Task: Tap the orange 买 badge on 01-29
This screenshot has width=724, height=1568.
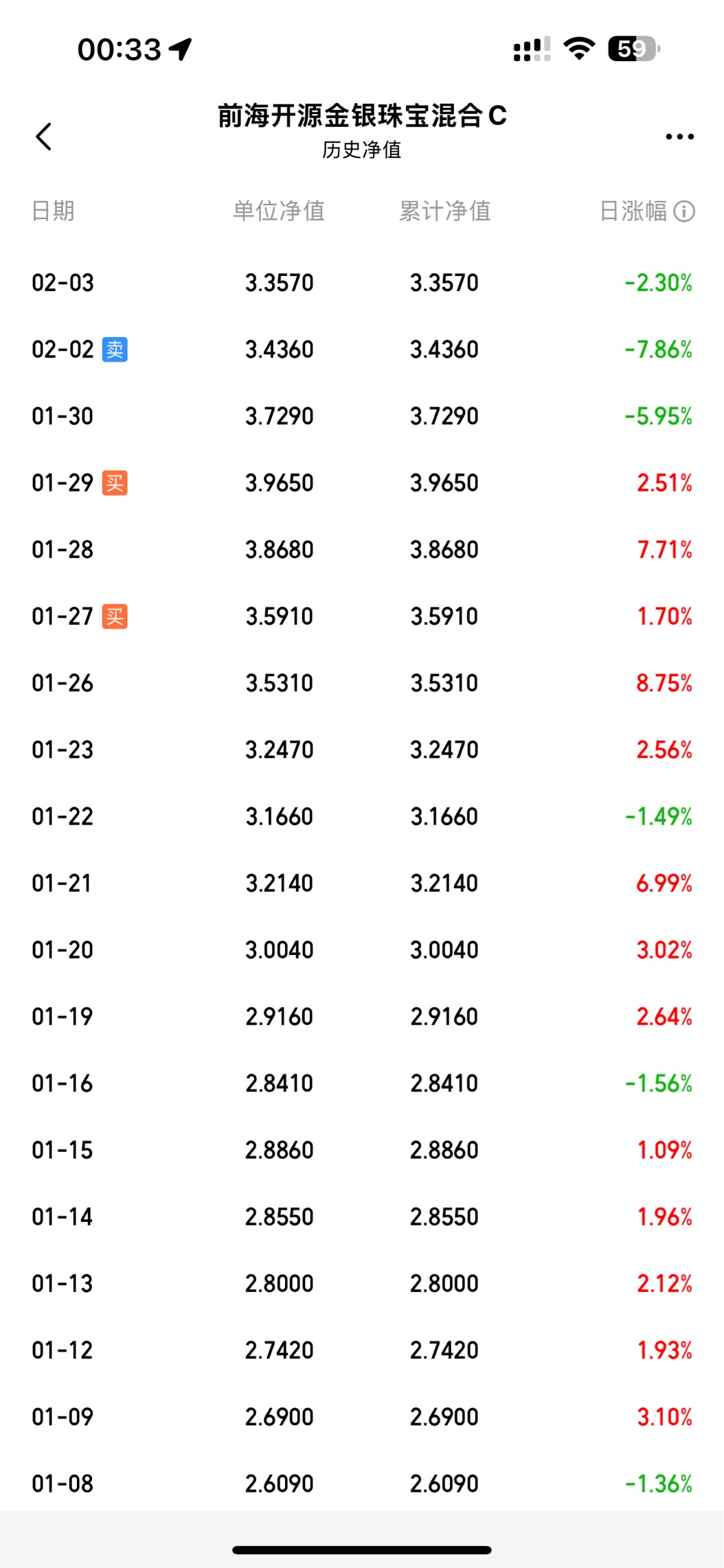Action: pyautogui.click(x=115, y=483)
